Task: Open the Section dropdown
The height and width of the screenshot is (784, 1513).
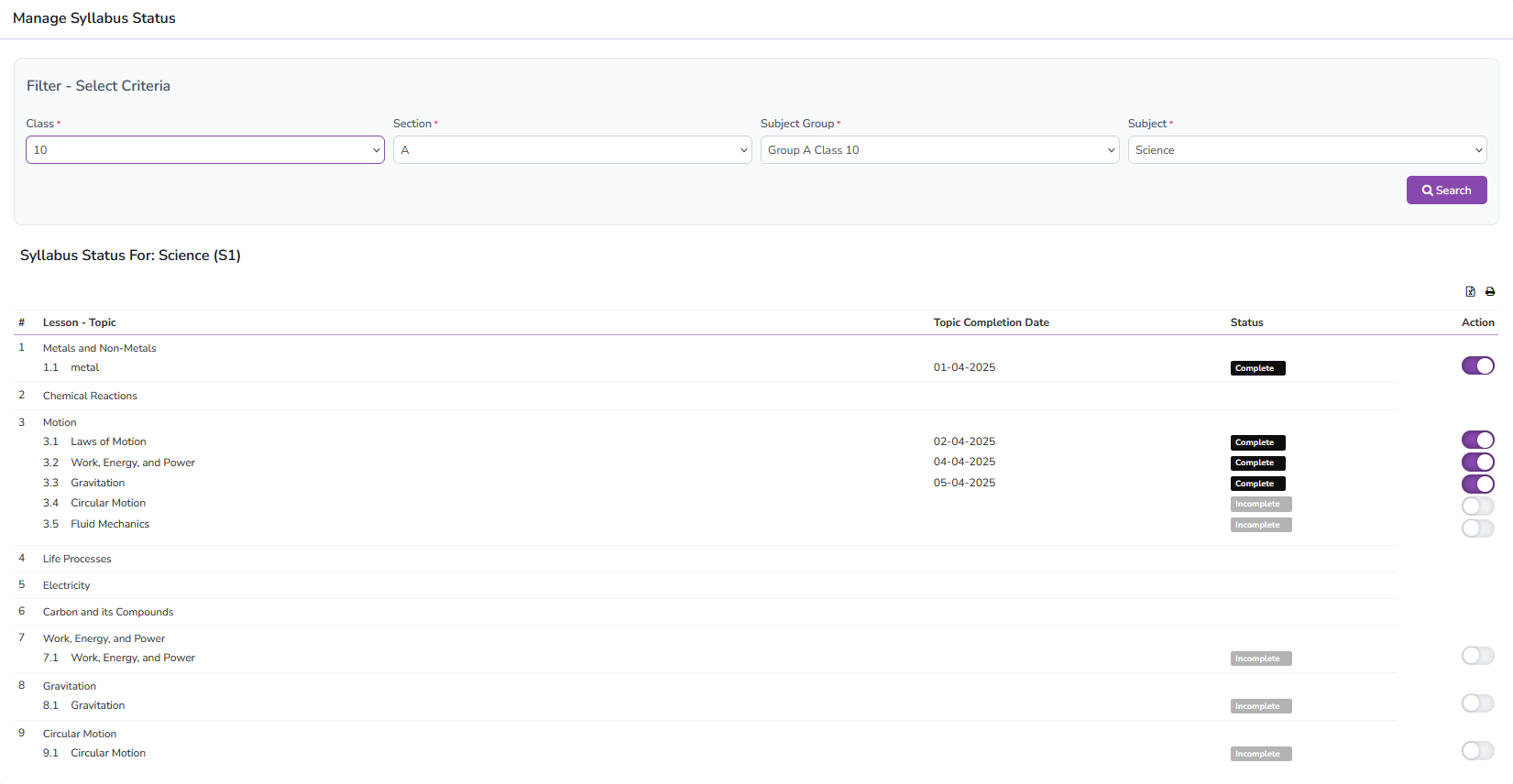Action: 572,150
